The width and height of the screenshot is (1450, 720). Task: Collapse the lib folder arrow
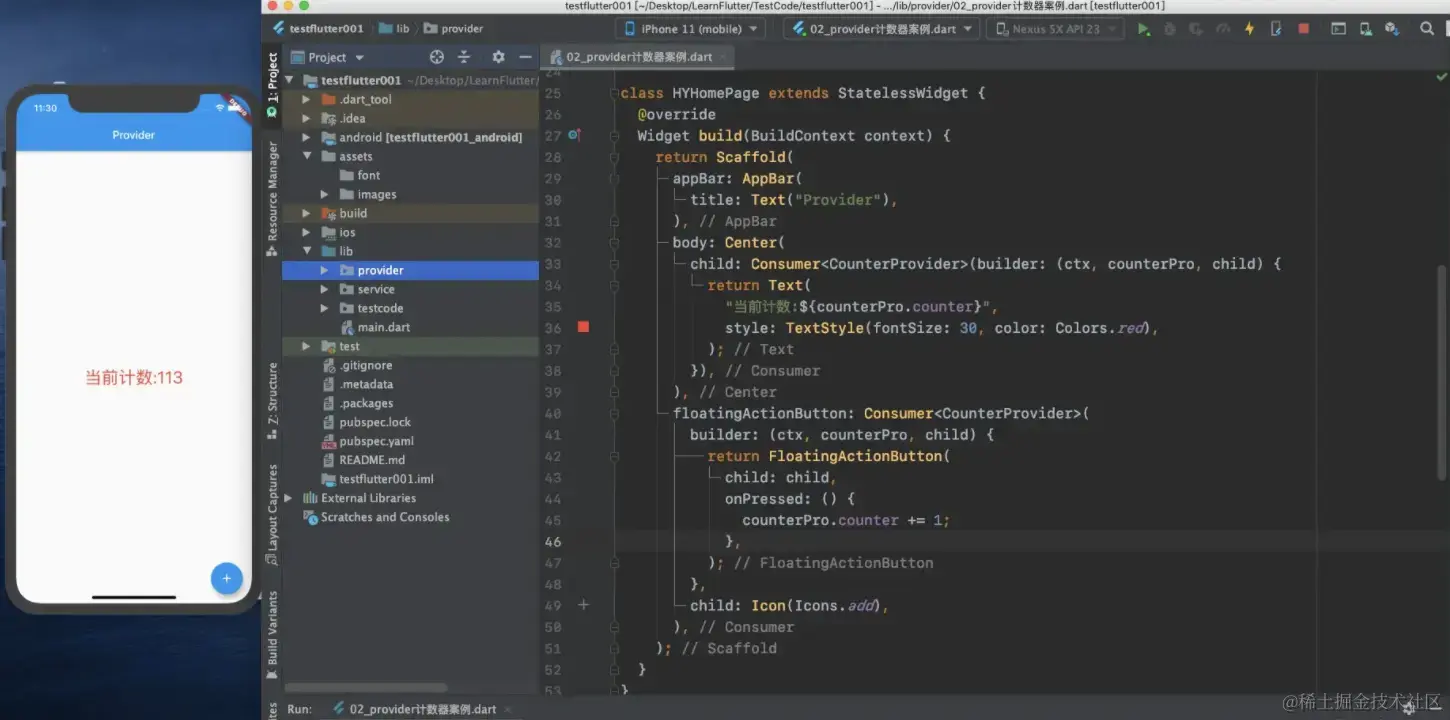pyautogui.click(x=307, y=251)
